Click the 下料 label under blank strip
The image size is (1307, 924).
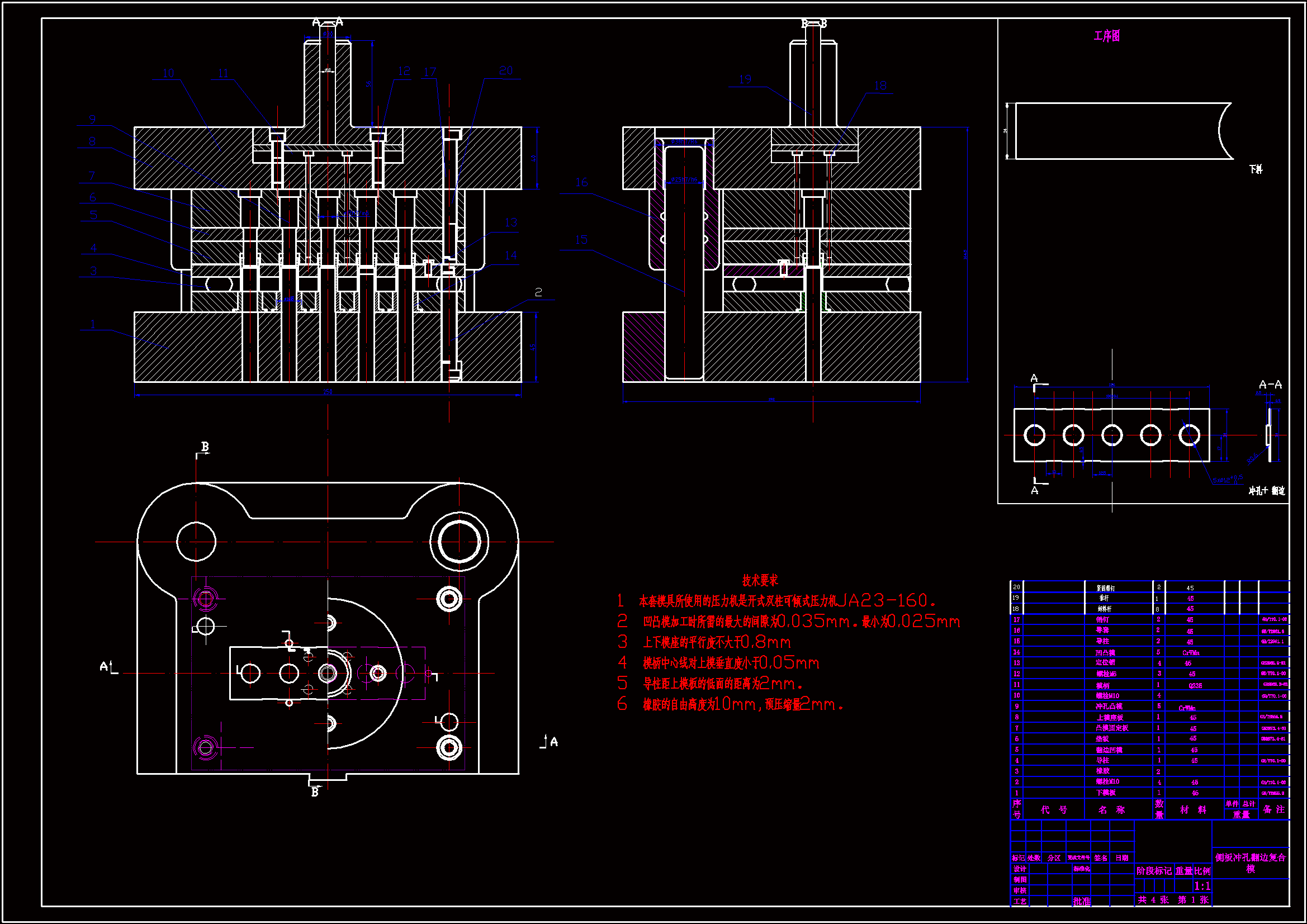1256,170
